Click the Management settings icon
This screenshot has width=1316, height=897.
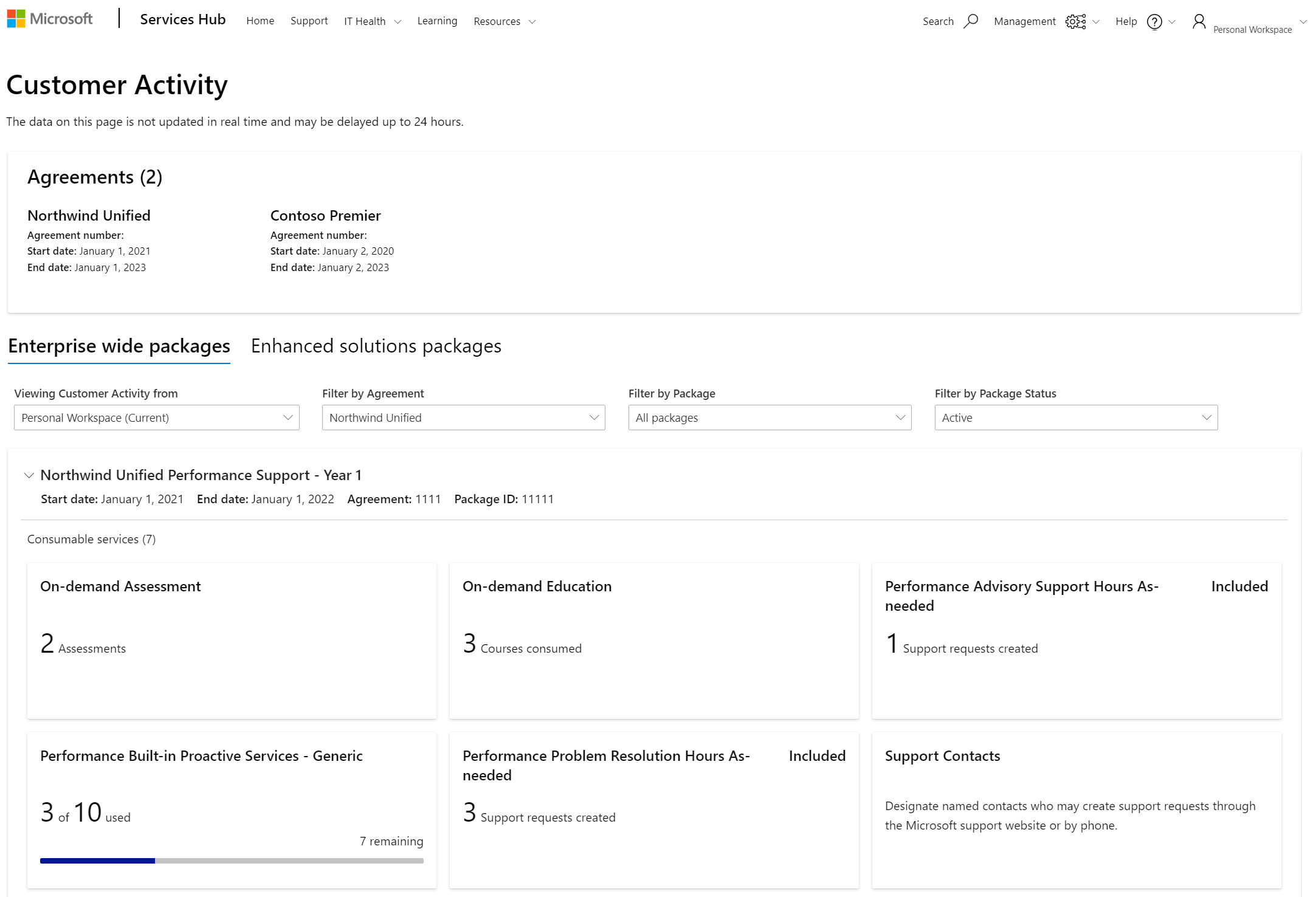click(1076, 21)
